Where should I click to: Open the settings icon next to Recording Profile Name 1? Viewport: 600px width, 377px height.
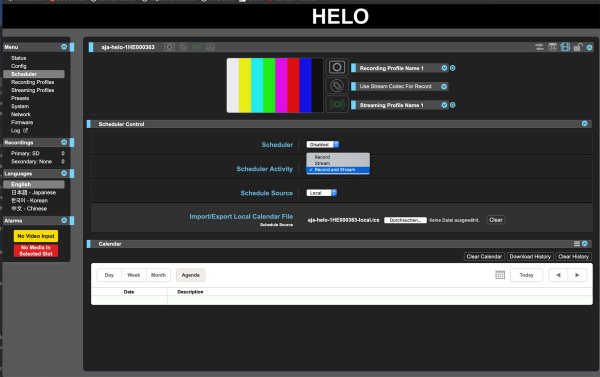(453, 68)
